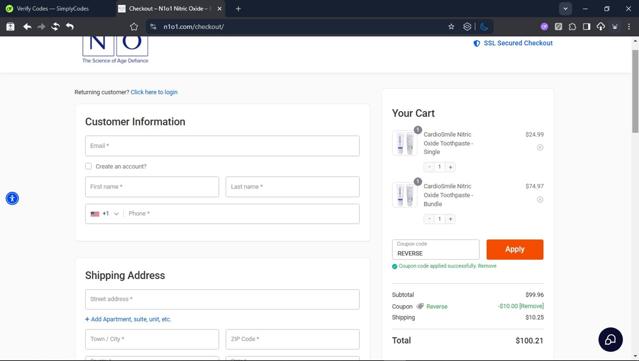Click the undo arrow in browser toolbar
The image size is (639, 361).
[70, 26]
